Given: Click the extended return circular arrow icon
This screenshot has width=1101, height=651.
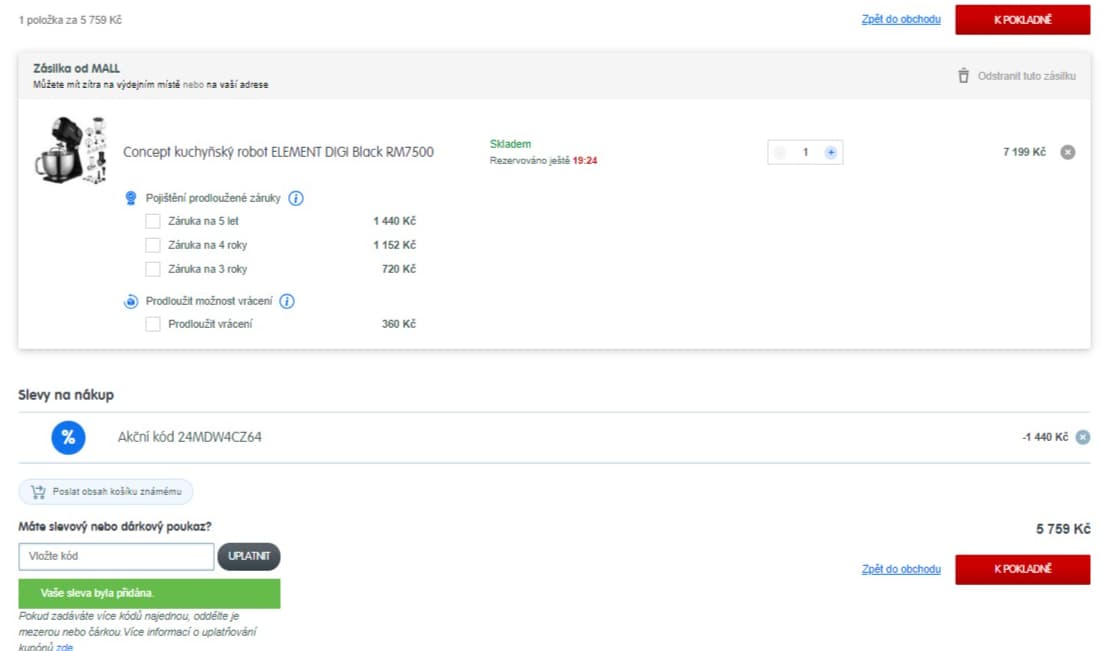Looking at the screenshot, I should pos(131,301).
